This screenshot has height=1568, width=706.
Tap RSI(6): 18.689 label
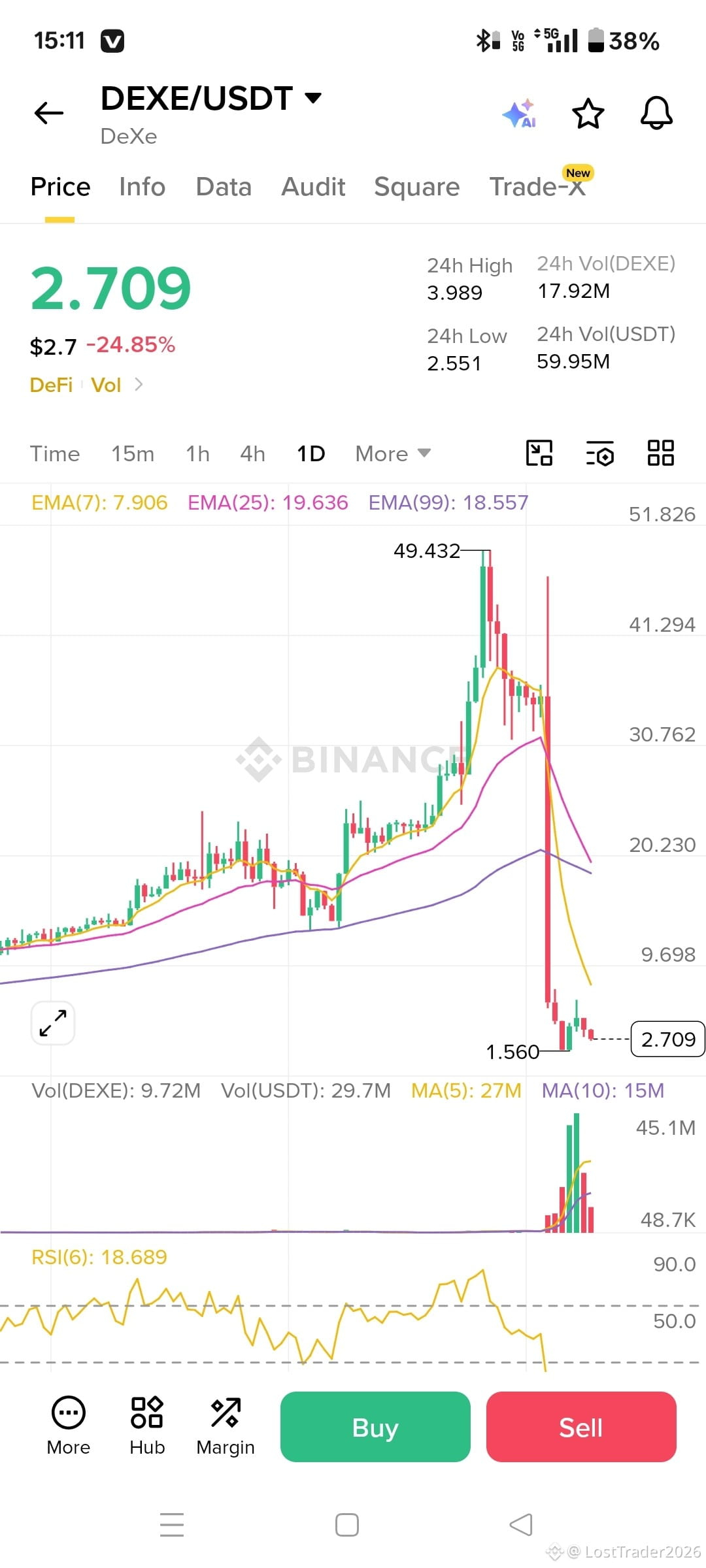[99, 1257]
